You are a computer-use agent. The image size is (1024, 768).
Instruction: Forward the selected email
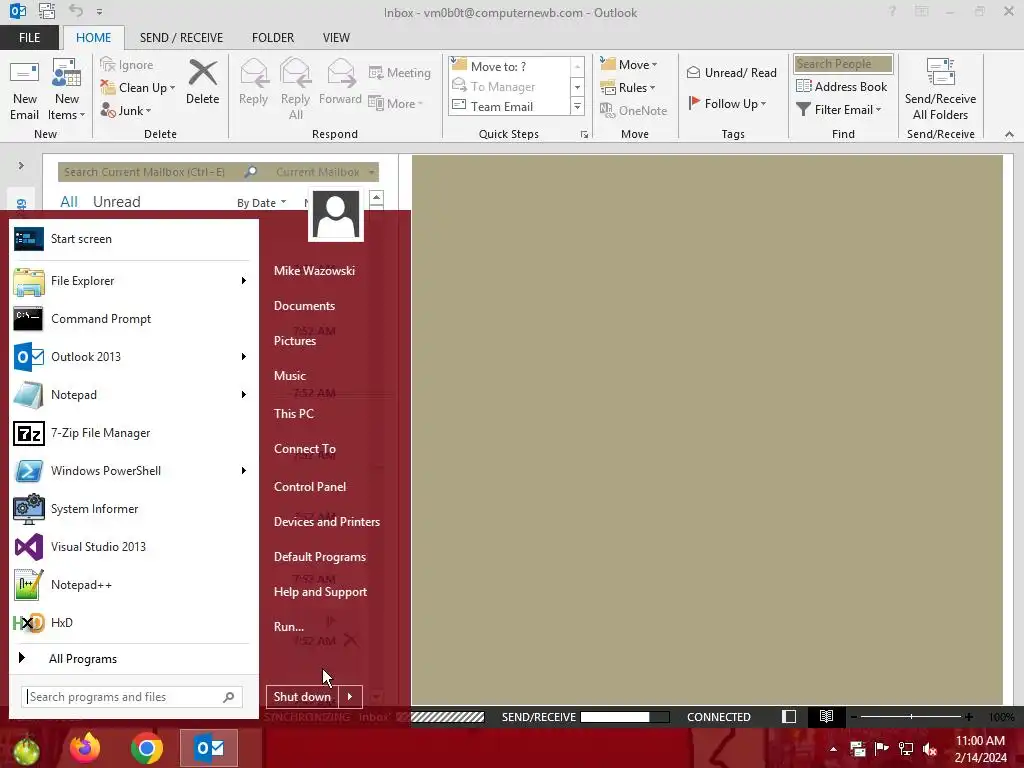pyautogui.click(x=340, y=82)
